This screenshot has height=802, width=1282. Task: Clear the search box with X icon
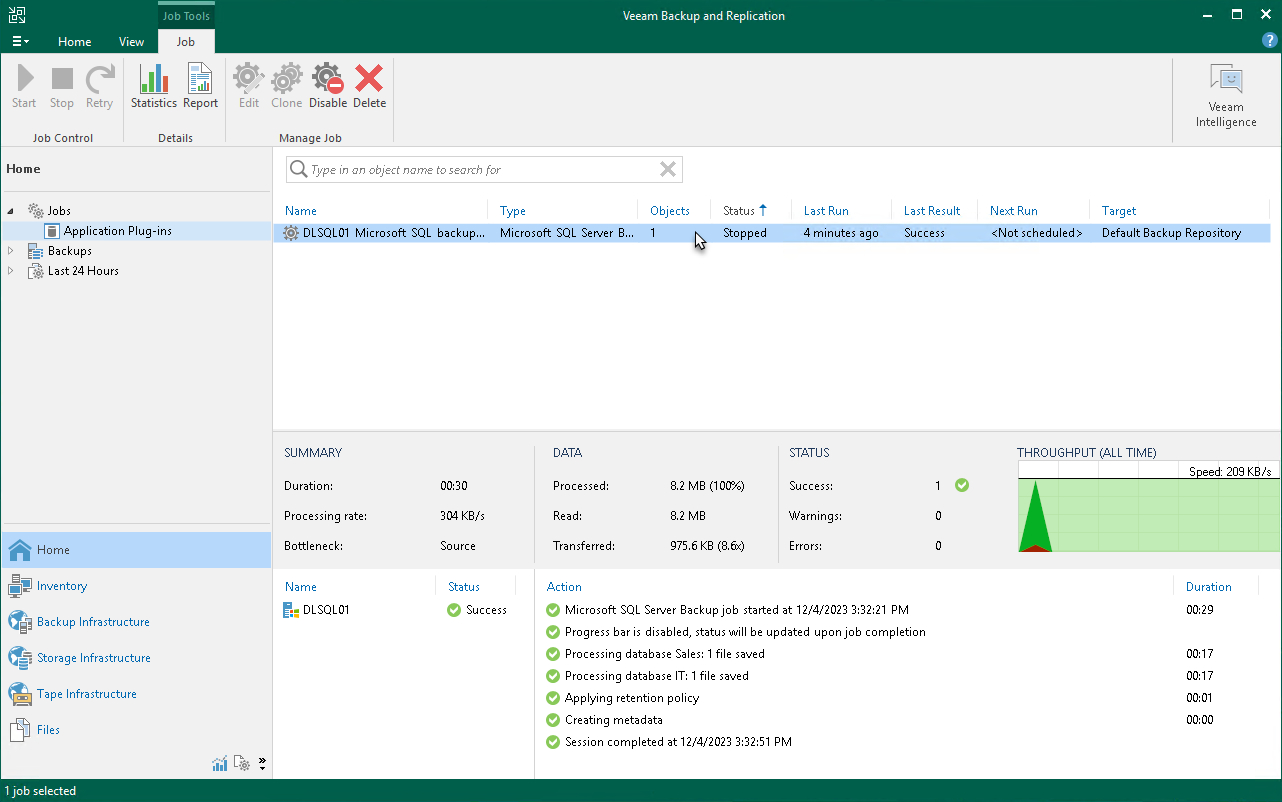[x=668, y=170]
